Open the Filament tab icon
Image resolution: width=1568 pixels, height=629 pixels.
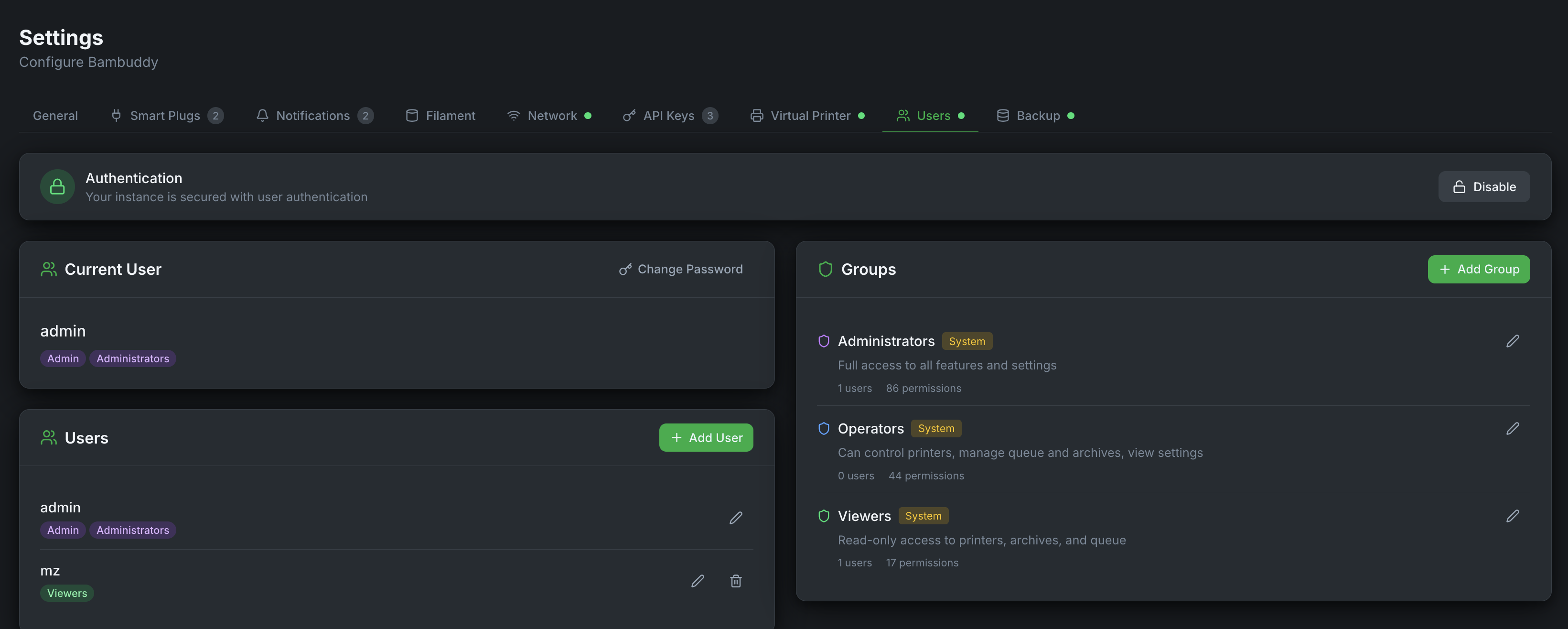pos(411,115)
